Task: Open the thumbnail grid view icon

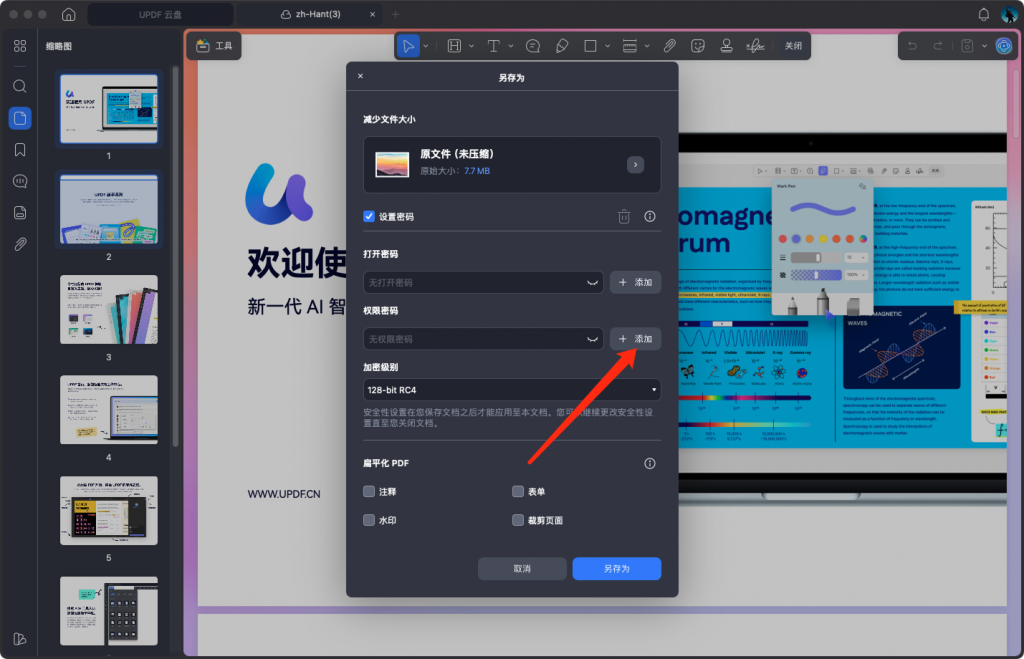Action: coord(20,46)
